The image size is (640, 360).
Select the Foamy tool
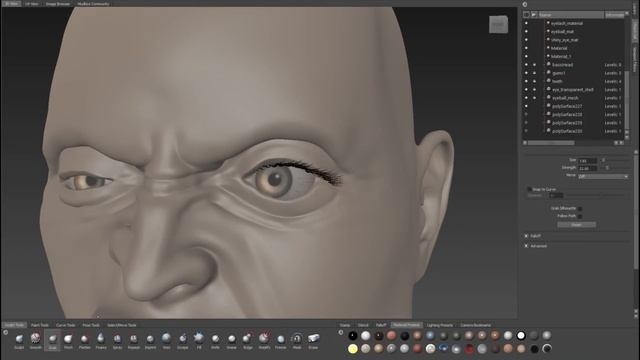point(101,340)
